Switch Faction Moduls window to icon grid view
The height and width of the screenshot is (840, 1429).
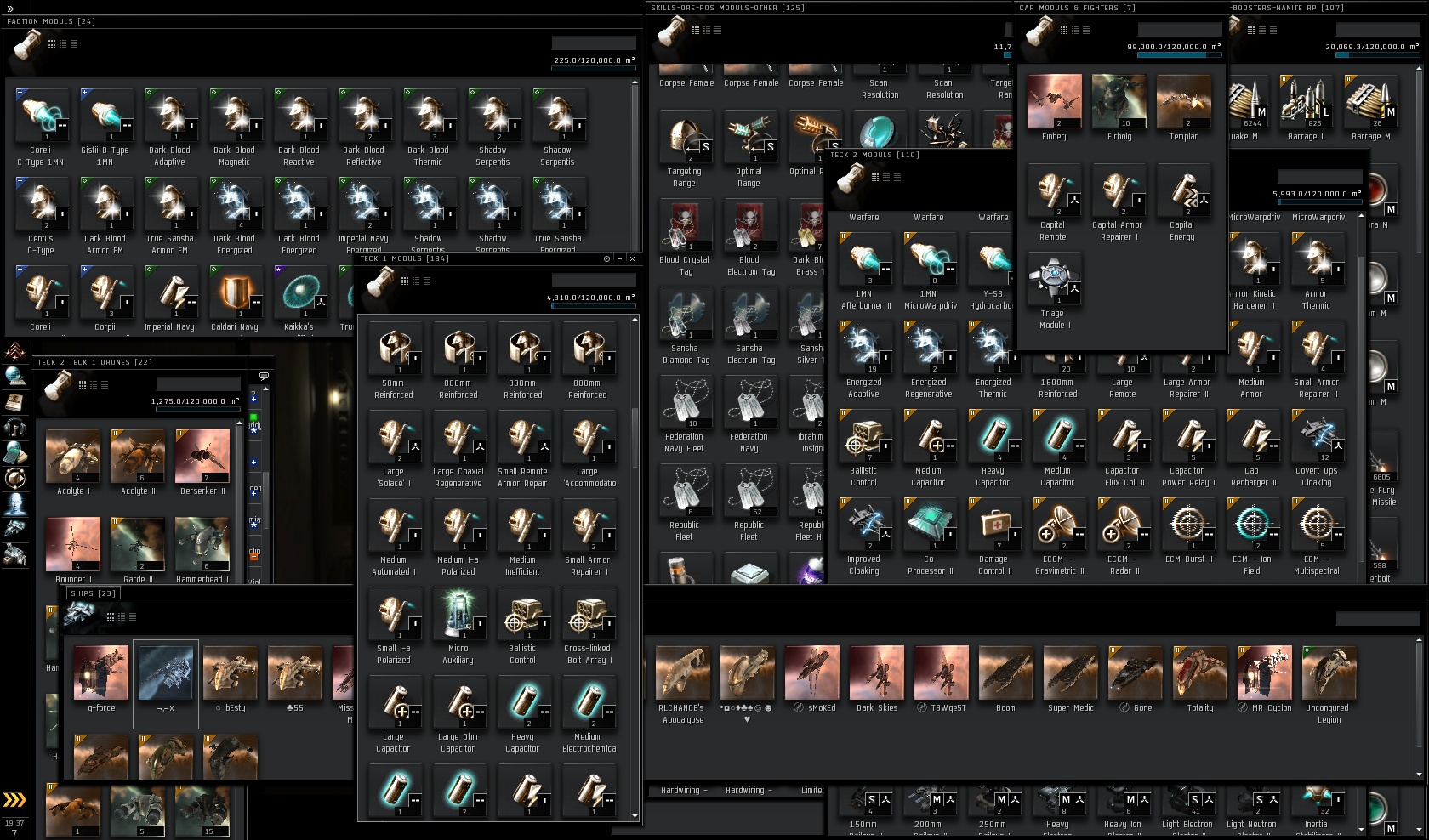(x=52, y=43)
